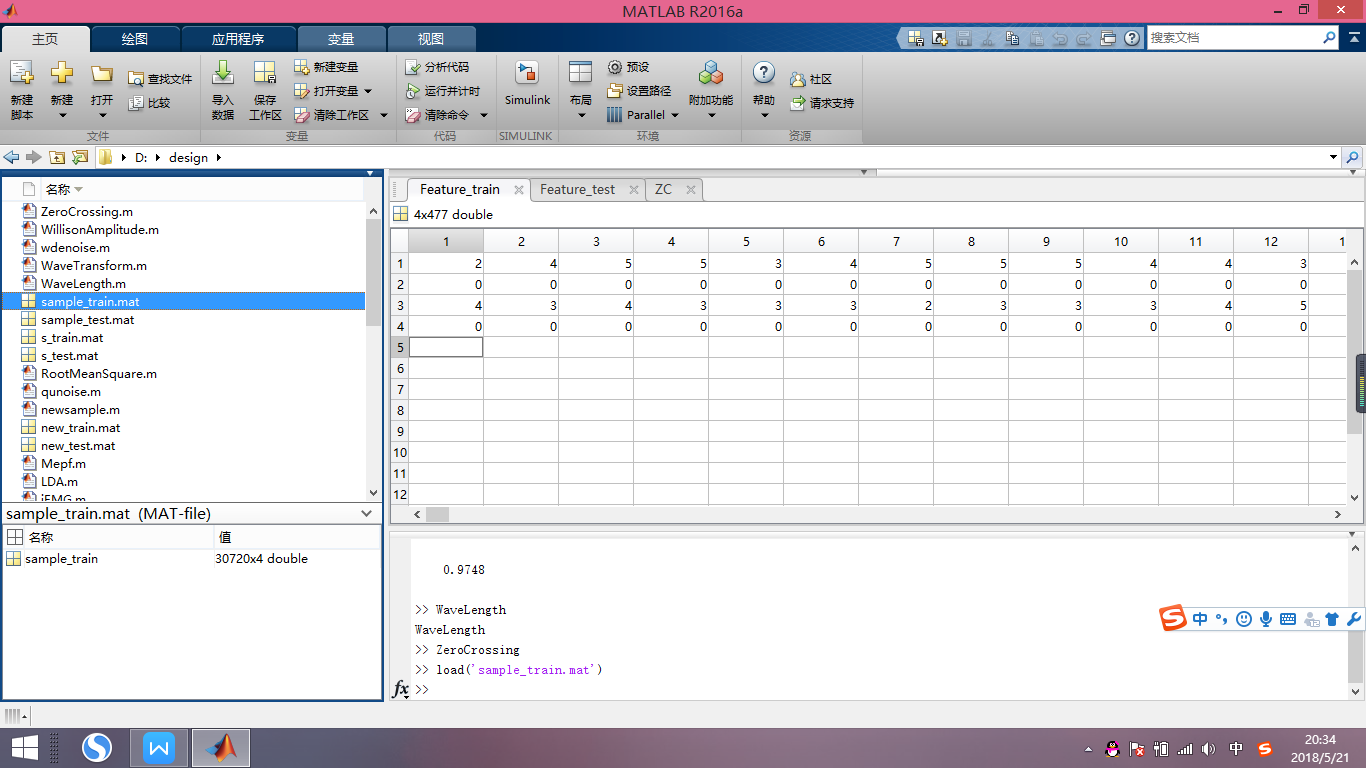Collapse the sample_train.mat details panel
The height and width of the screenshot is (768, 1366).
pos(367,514)
